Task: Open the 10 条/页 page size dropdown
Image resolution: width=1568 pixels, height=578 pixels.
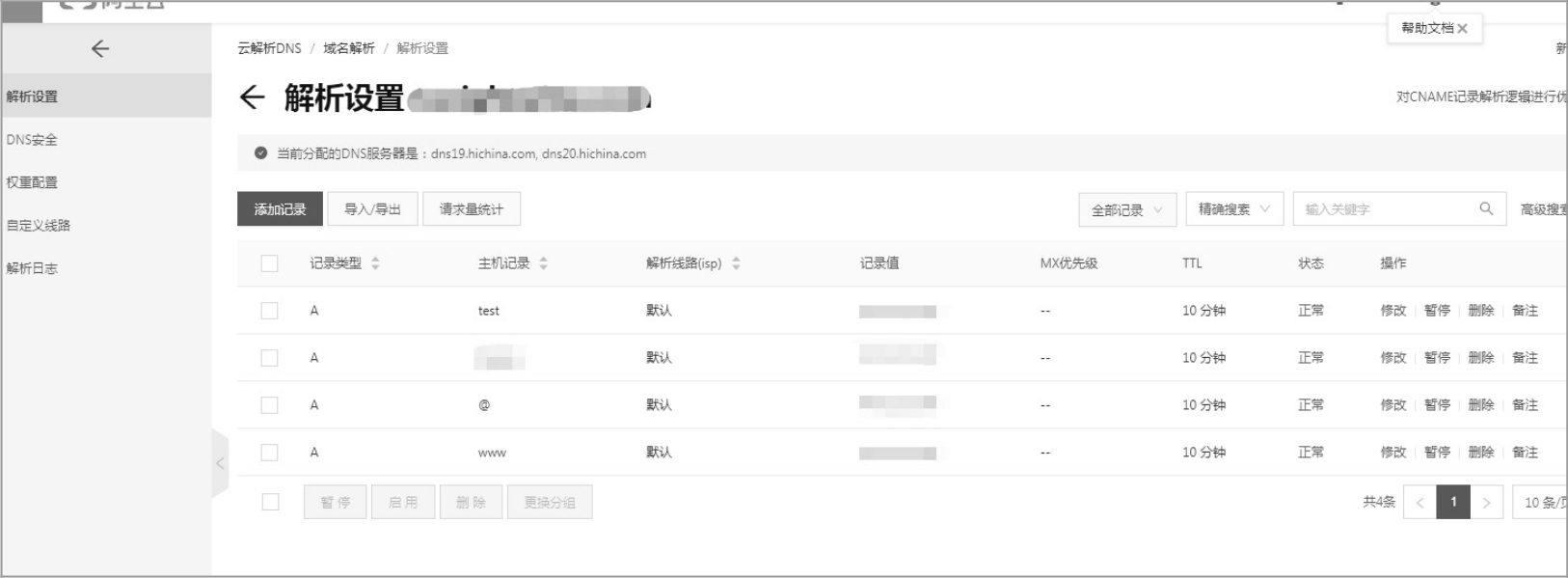Action: [1544, 503]
